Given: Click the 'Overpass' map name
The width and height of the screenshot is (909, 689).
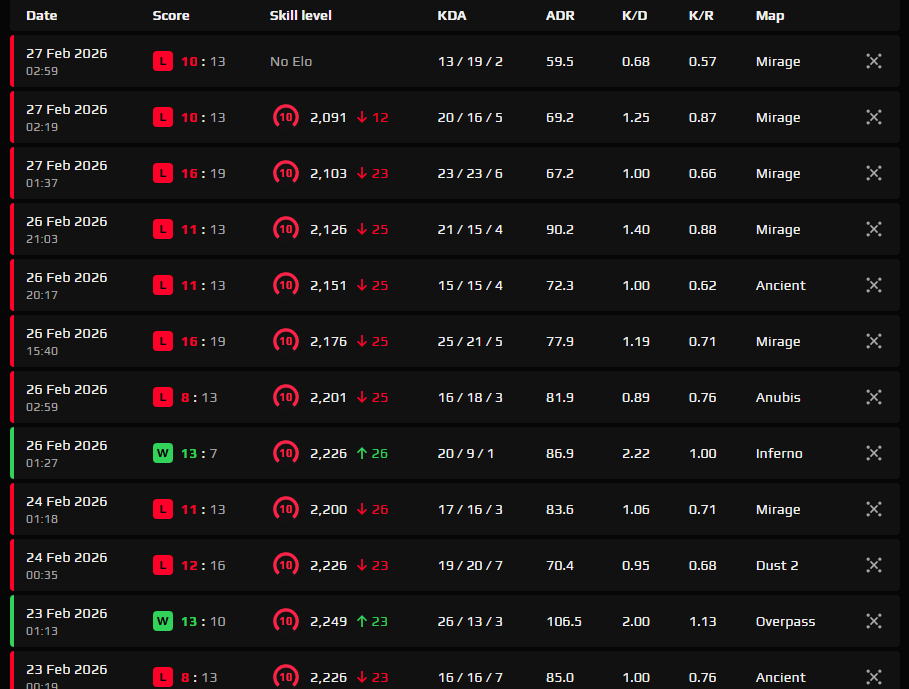Looking at the screenshot, I should [786, 621].
